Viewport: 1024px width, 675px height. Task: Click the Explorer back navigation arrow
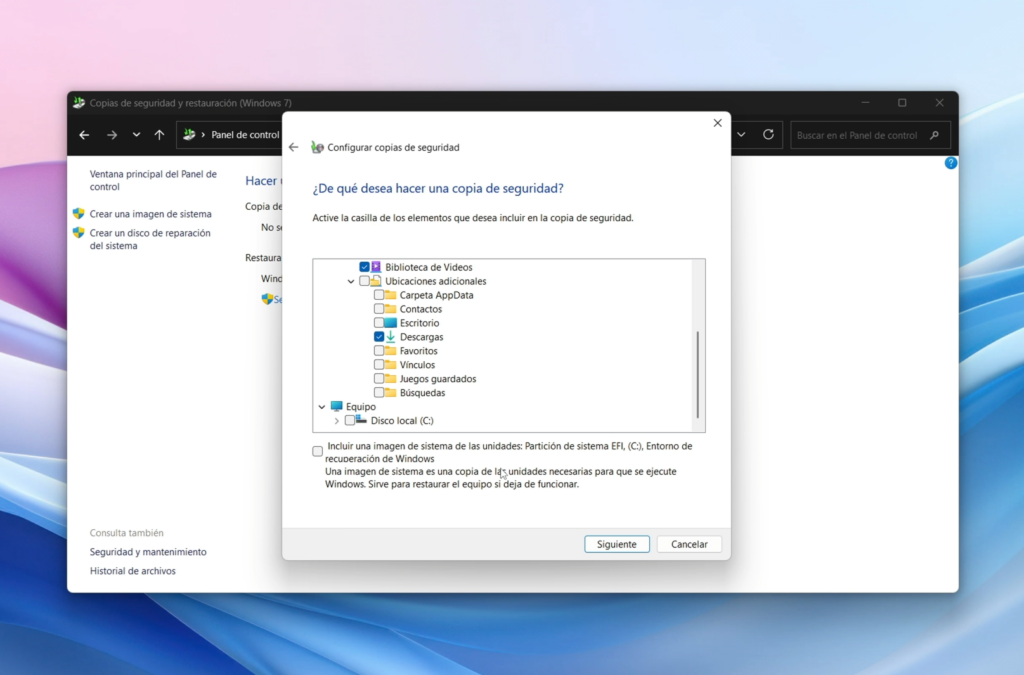[x=84, y=135]
